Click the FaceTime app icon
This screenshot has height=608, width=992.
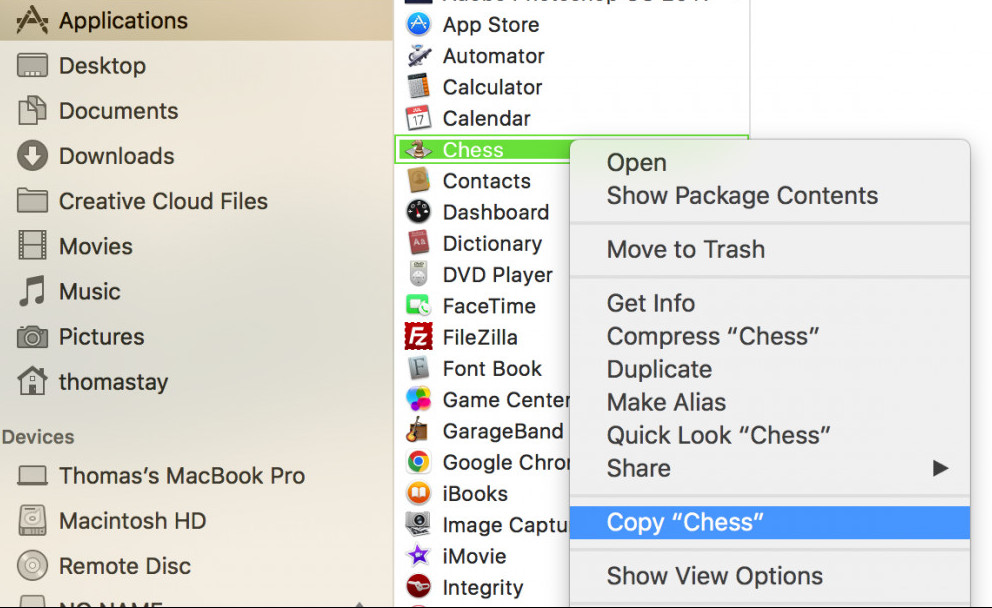point(418,306)
